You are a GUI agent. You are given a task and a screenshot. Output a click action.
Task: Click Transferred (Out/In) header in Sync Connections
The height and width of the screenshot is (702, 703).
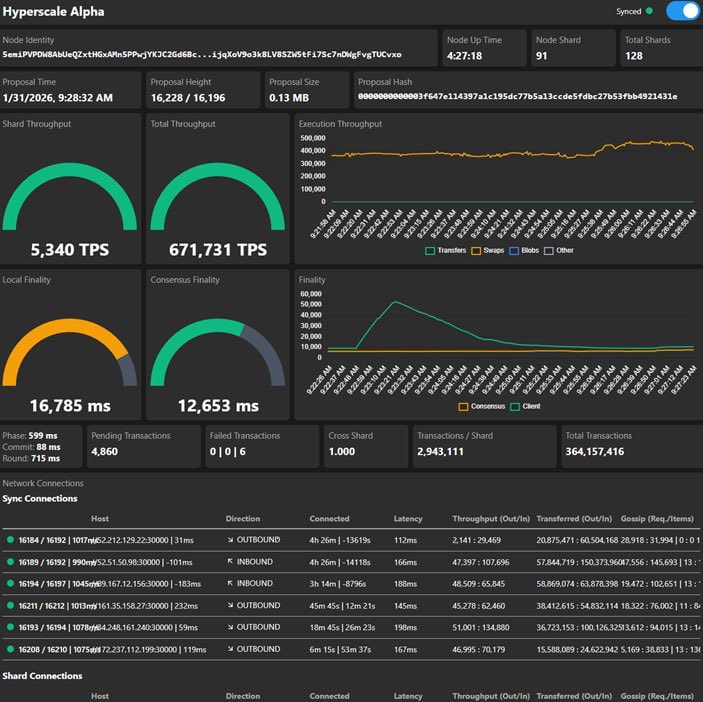click(x=574, y=519)
